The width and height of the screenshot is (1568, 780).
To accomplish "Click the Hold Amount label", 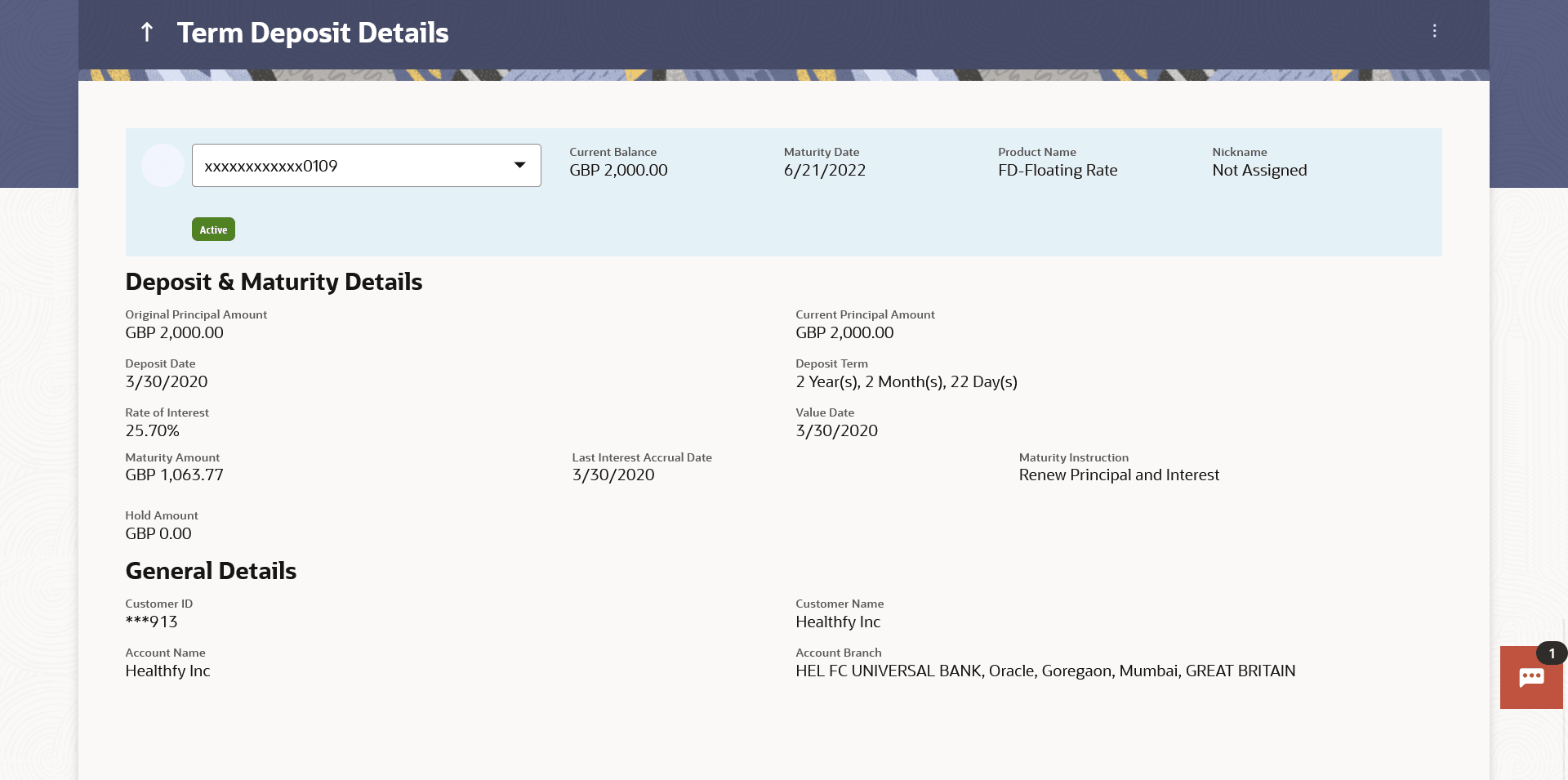I will [x=162, y=515].
